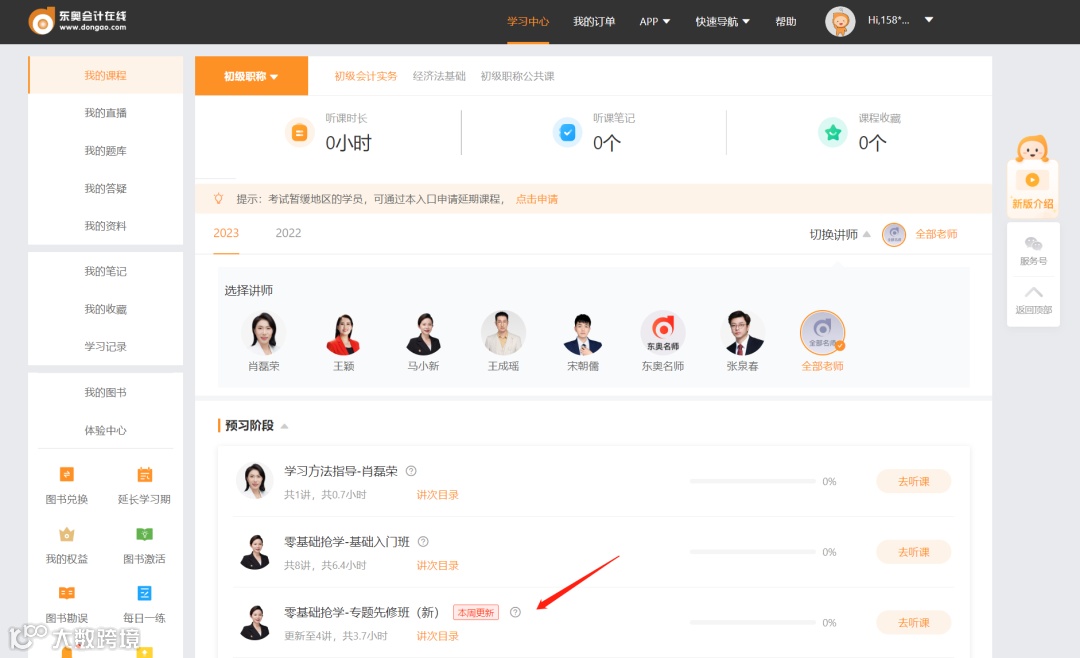Open 帮助 in top navigation

[786, 21]
